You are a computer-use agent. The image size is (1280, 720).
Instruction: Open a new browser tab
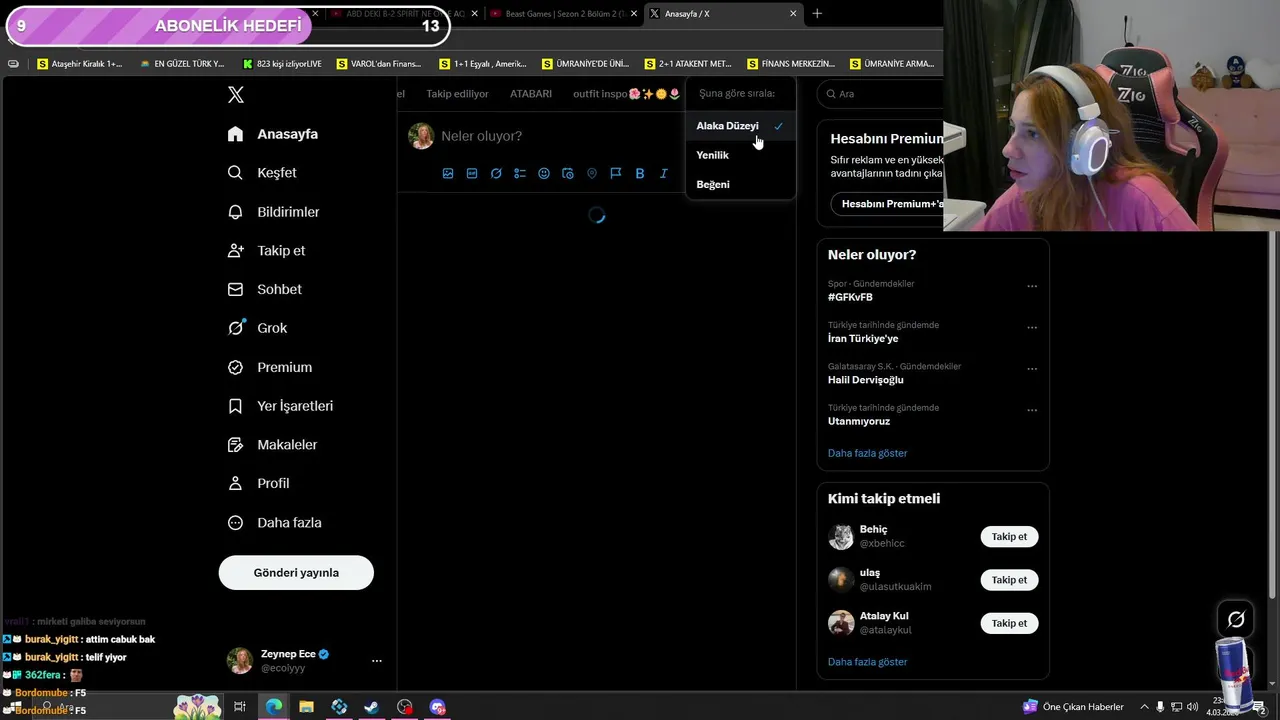tap(817, 14)
